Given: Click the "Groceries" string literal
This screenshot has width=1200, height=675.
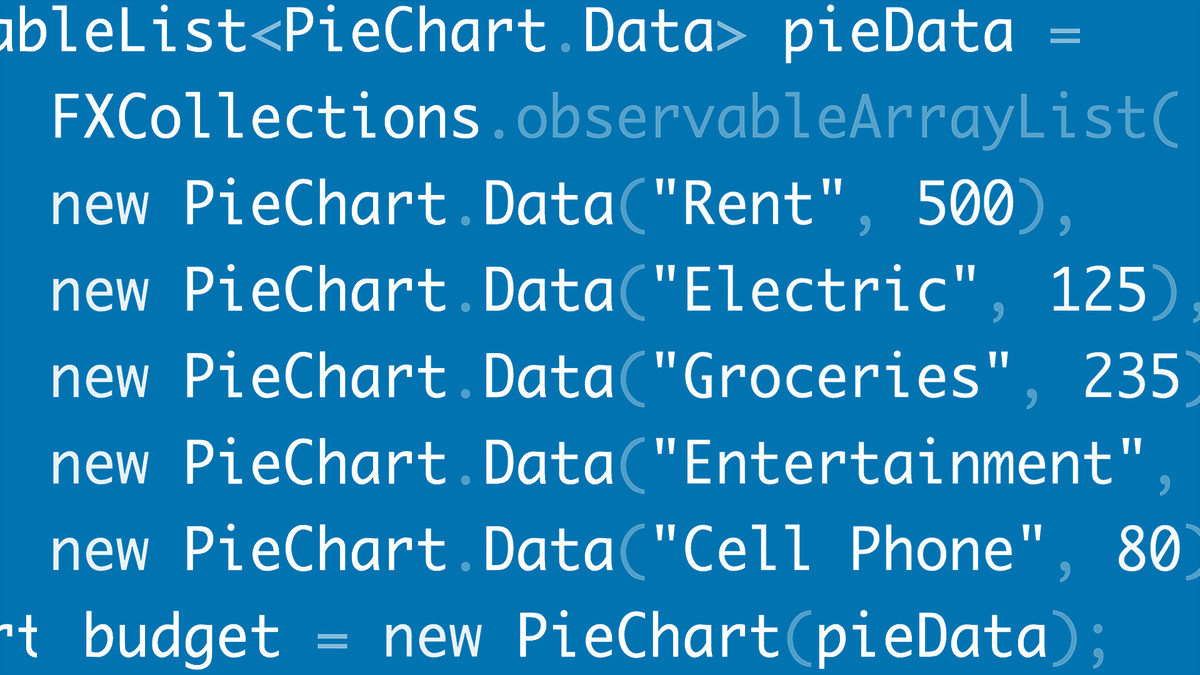Looking at the screenshot, I should tap(831, 377).
